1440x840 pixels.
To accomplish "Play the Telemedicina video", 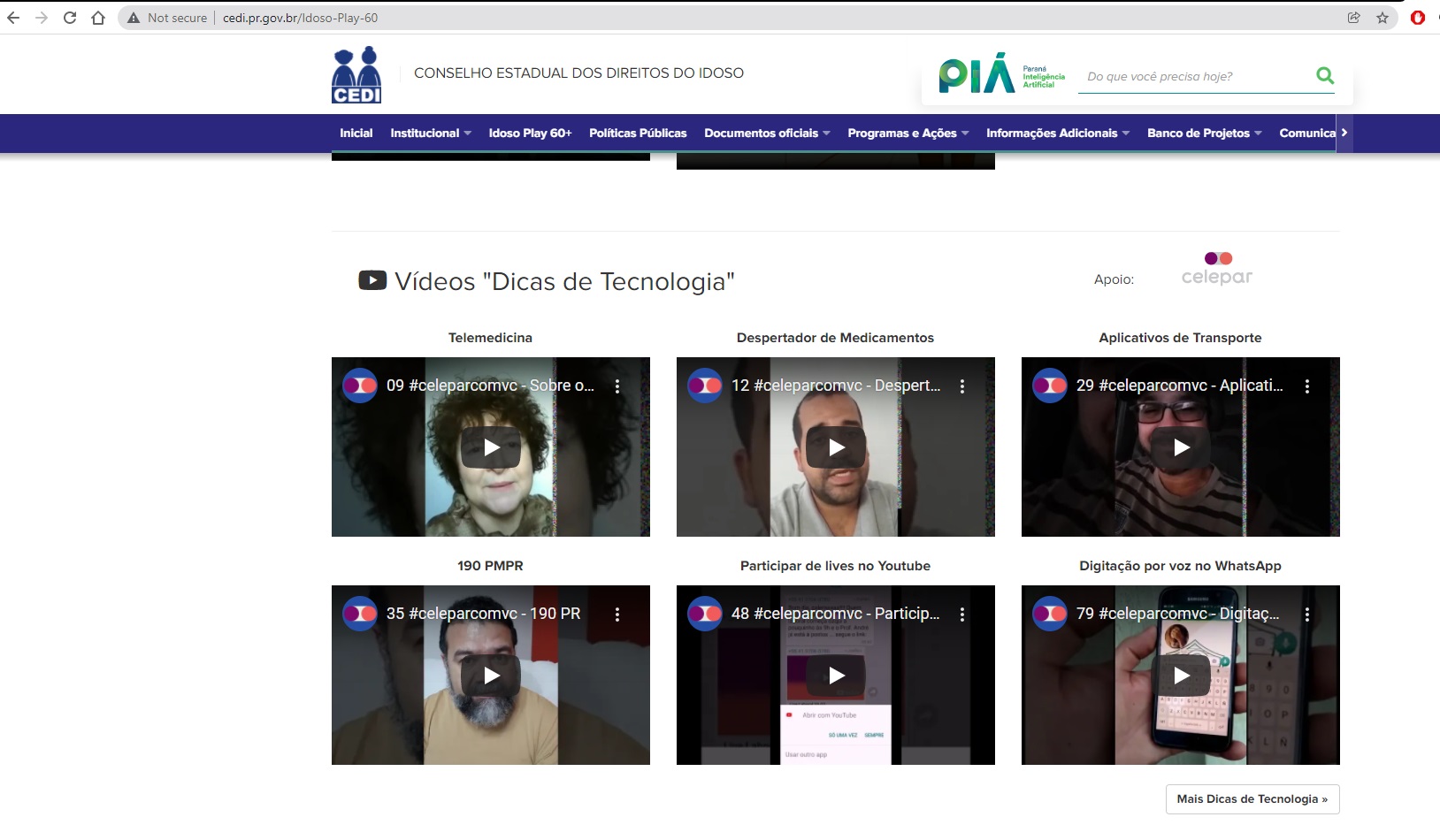I will tap(491, 447).
